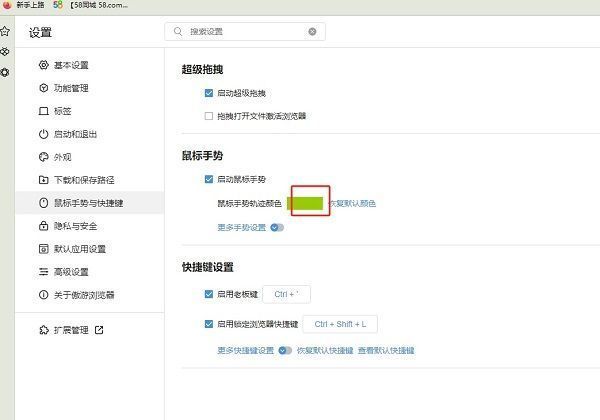
Task: Click the magnifier icon in search box
Action: coord(178,31)
